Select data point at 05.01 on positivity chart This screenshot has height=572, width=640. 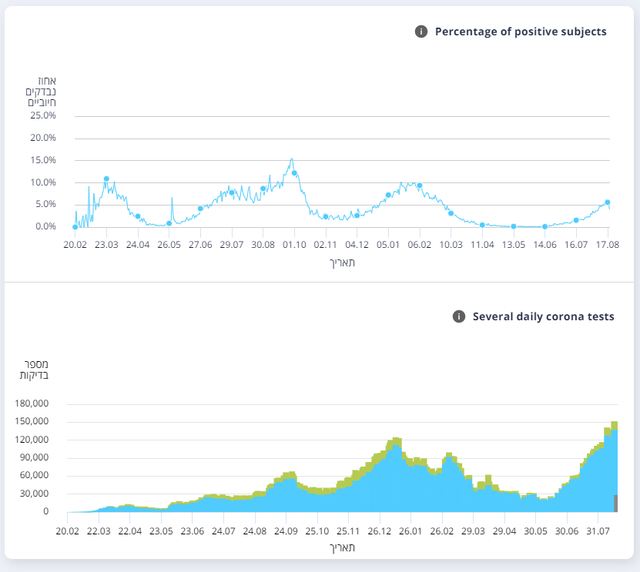tap(388, 195)
